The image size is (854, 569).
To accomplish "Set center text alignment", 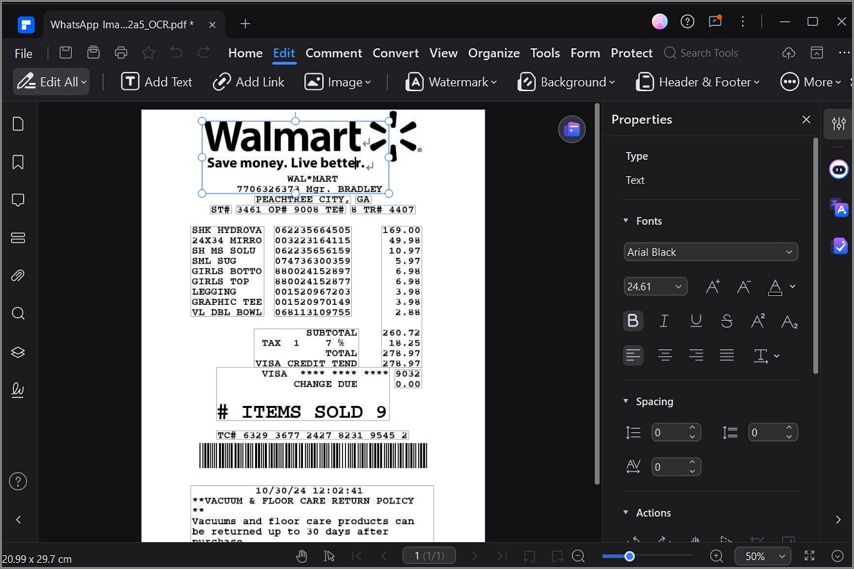I will (664, 356).
